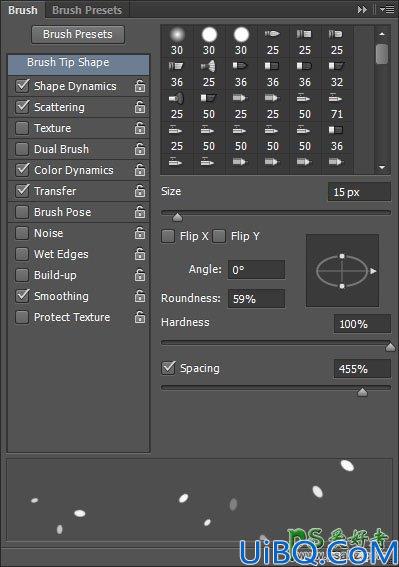This screenshot has width=399, height=567.
Task: Click the Hardness slider handle
Action: [x=390, y=347]
